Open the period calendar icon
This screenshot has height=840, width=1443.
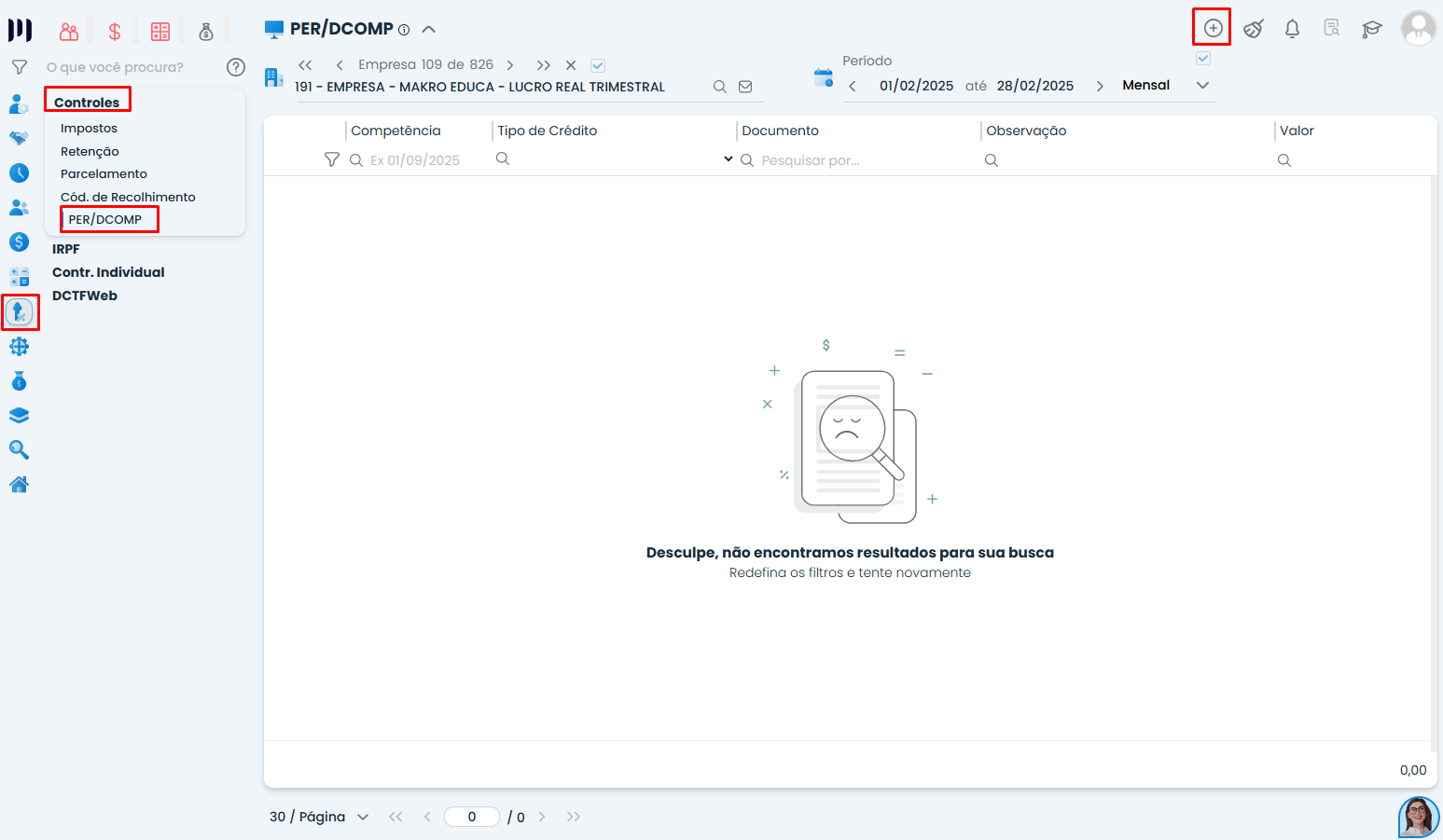[x=823, y=78]
